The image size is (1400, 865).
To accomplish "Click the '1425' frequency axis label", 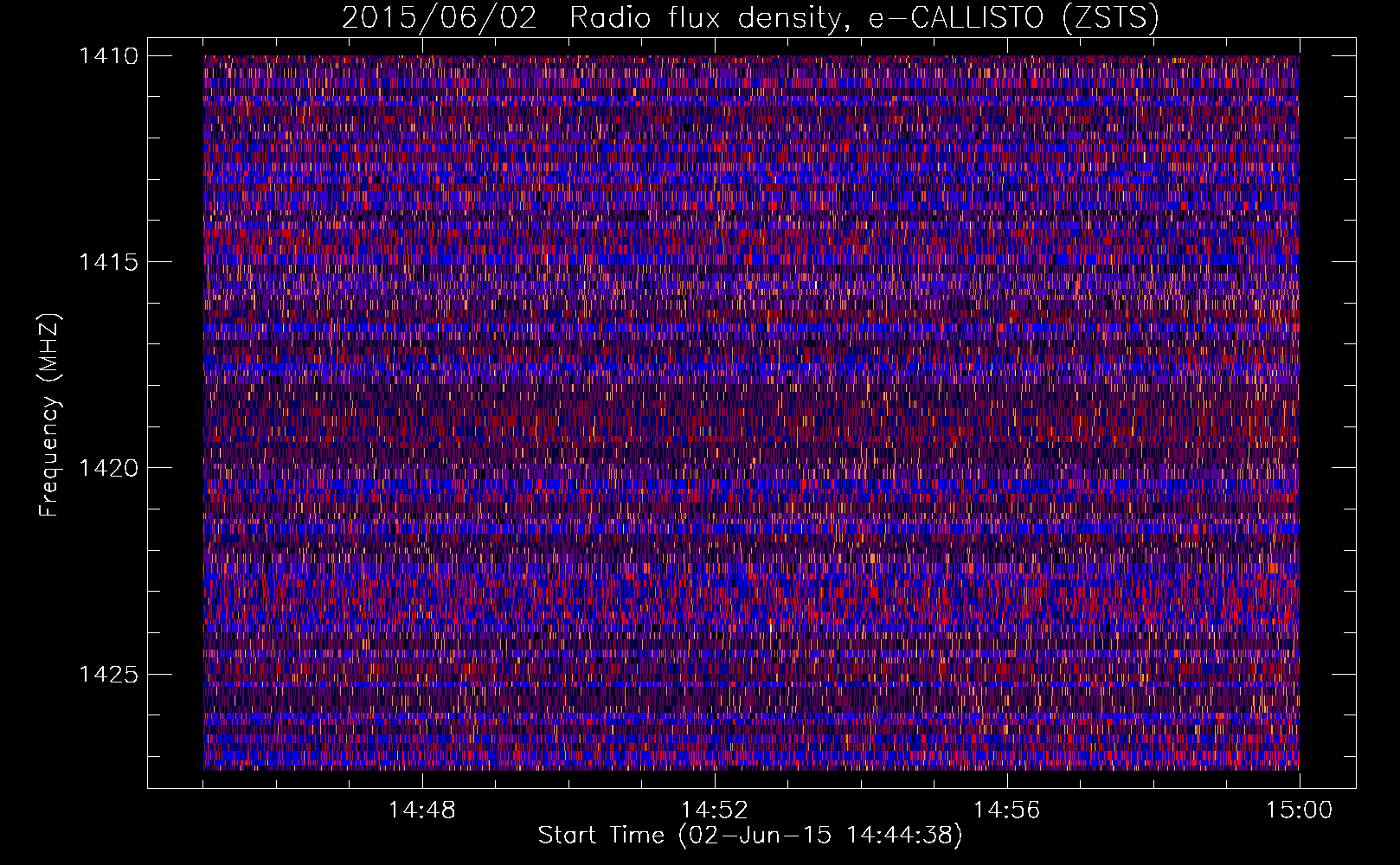I will tap(108, 674).
